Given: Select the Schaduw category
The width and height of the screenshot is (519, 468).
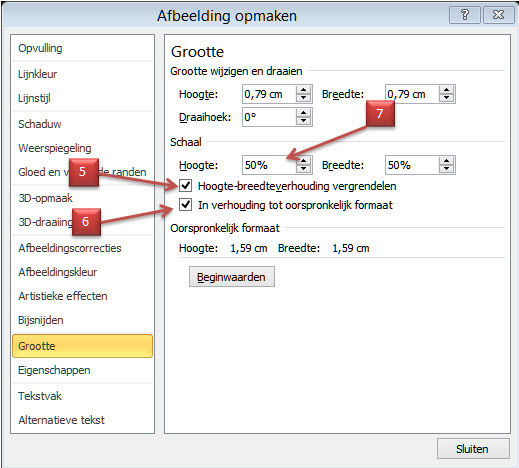Looking at the screenshot, I should (x=40, y=124).
